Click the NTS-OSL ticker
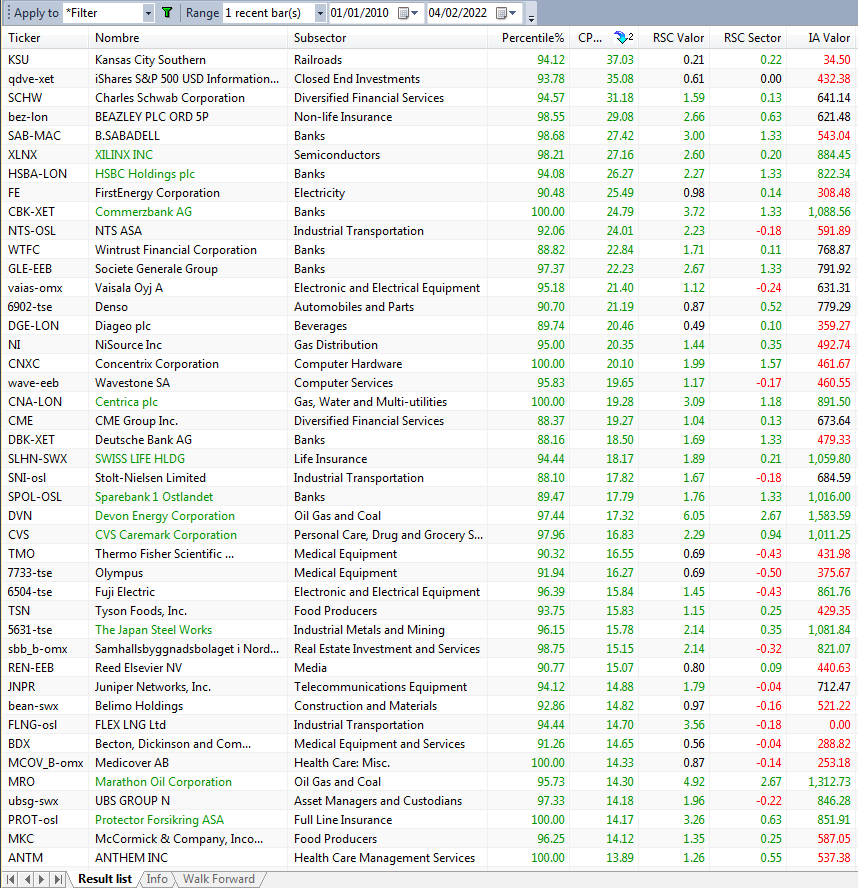This screenshot has height=888, width=858. tap(32, 231)
